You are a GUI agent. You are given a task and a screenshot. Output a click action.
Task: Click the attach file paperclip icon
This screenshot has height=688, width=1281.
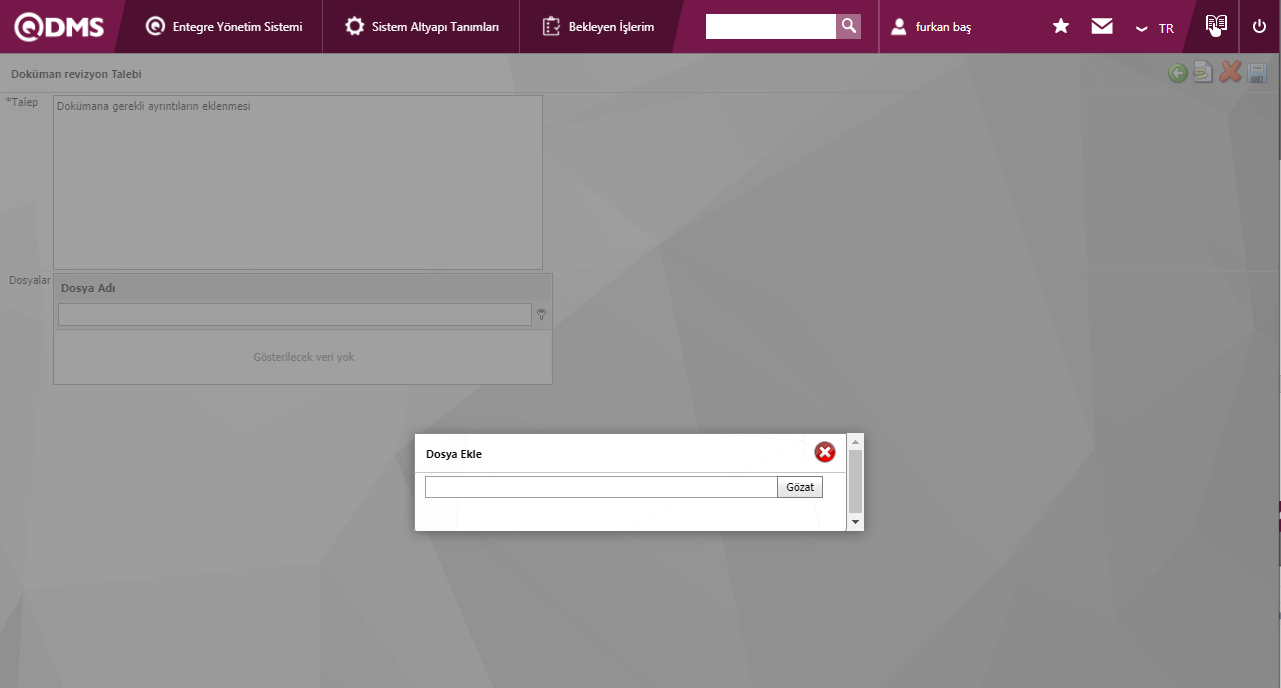(1204, 72)
